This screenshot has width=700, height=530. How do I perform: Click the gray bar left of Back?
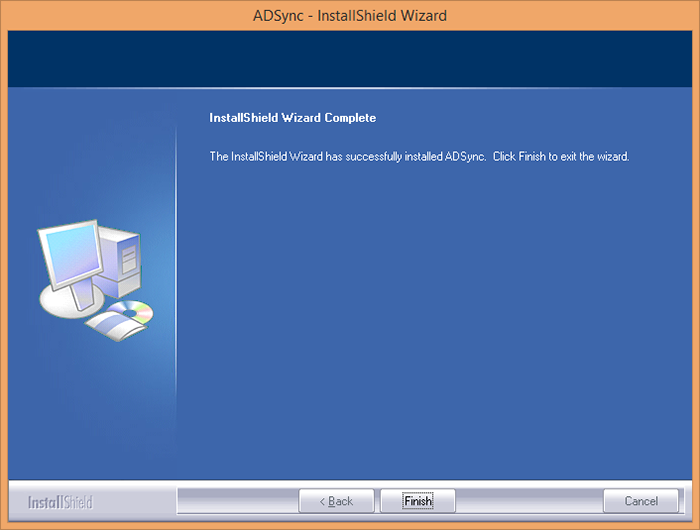coord(238,501)
